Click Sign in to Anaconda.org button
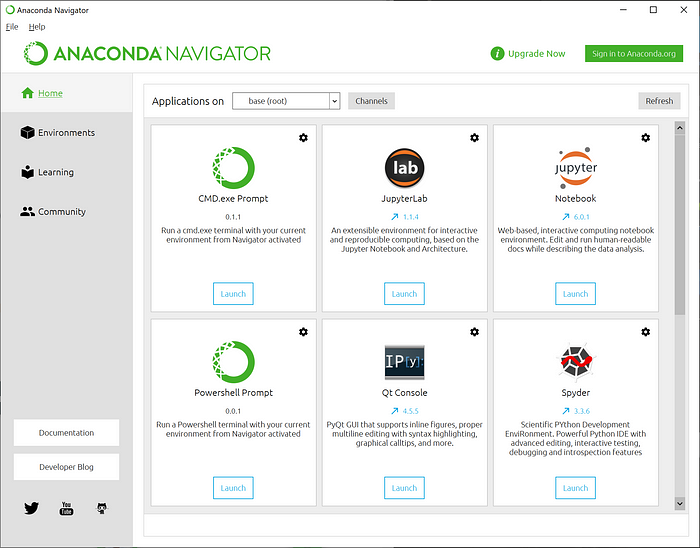 coord(634,54)
